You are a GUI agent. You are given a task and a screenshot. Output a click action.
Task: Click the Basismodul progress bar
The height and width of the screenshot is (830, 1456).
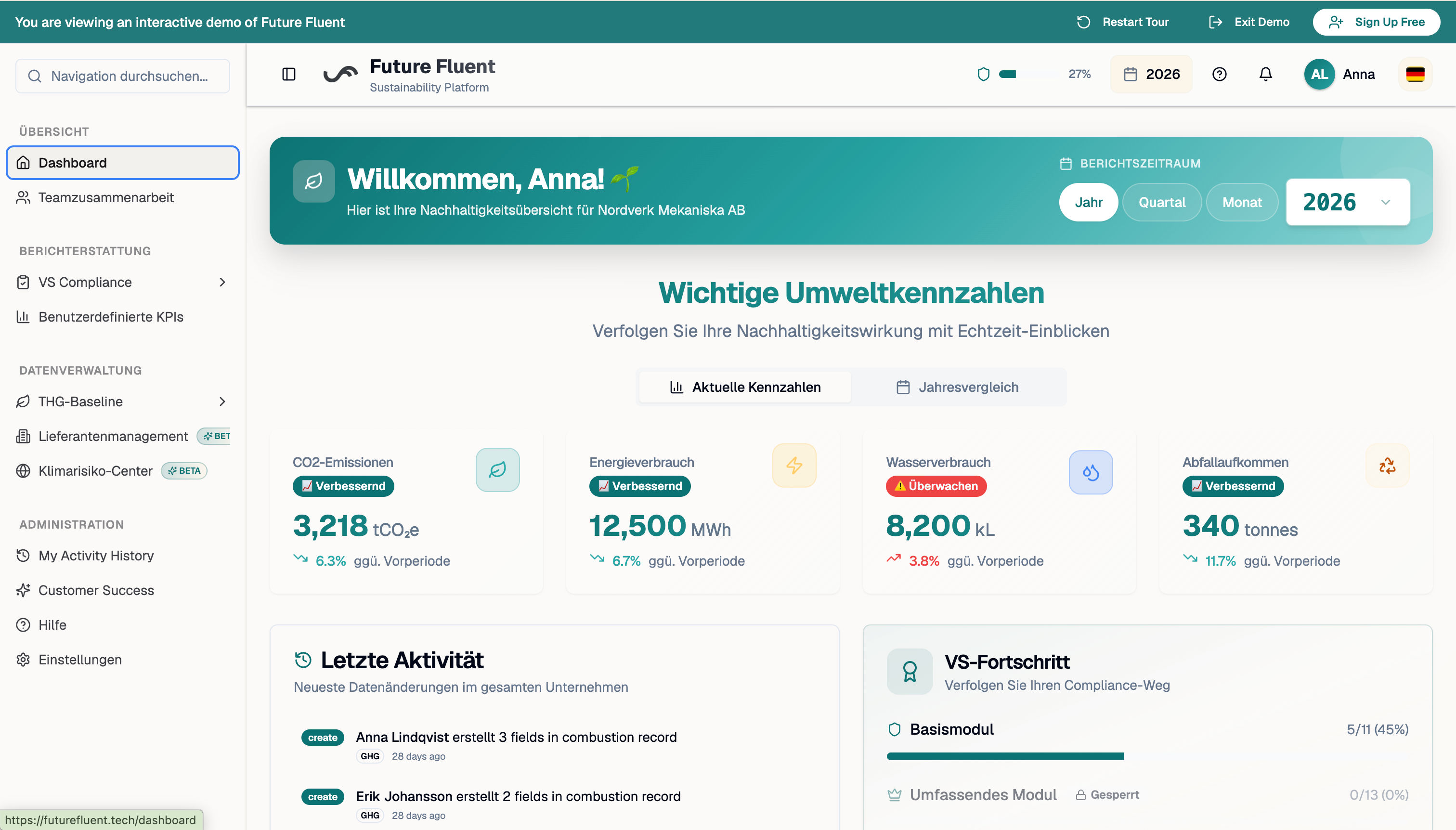click(1147, 756)
